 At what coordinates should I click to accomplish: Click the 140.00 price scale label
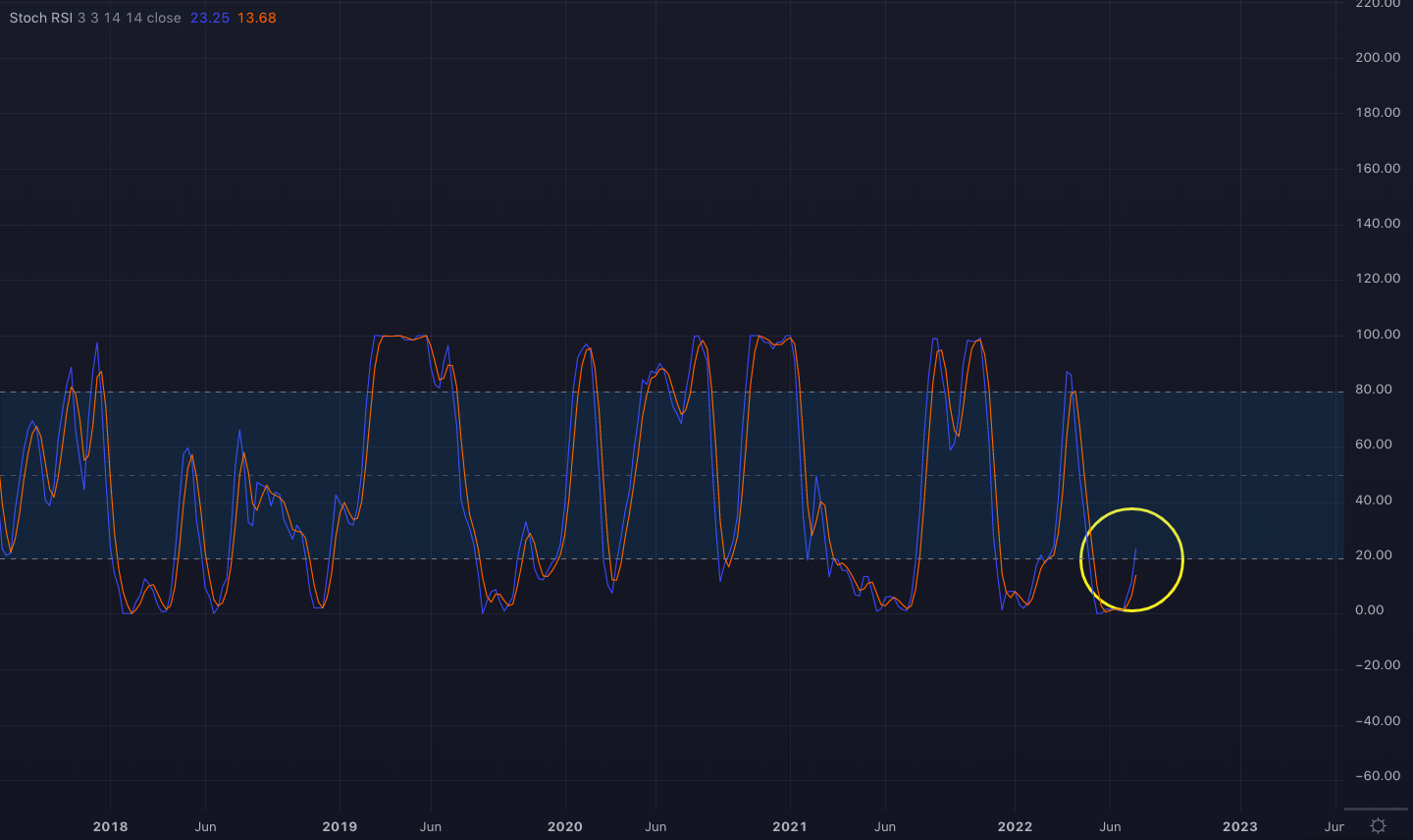point(1378,223)
